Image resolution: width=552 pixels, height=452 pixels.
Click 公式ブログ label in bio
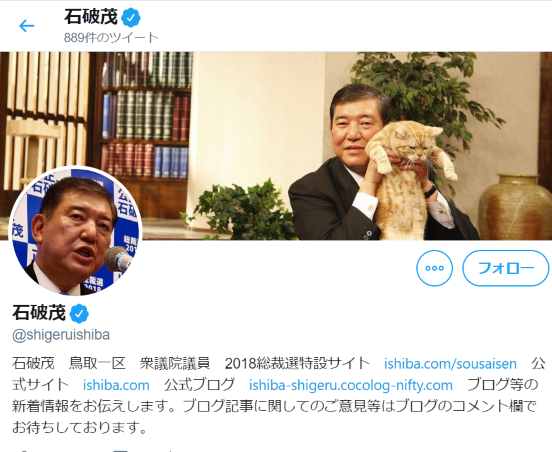tap(199, 385)
